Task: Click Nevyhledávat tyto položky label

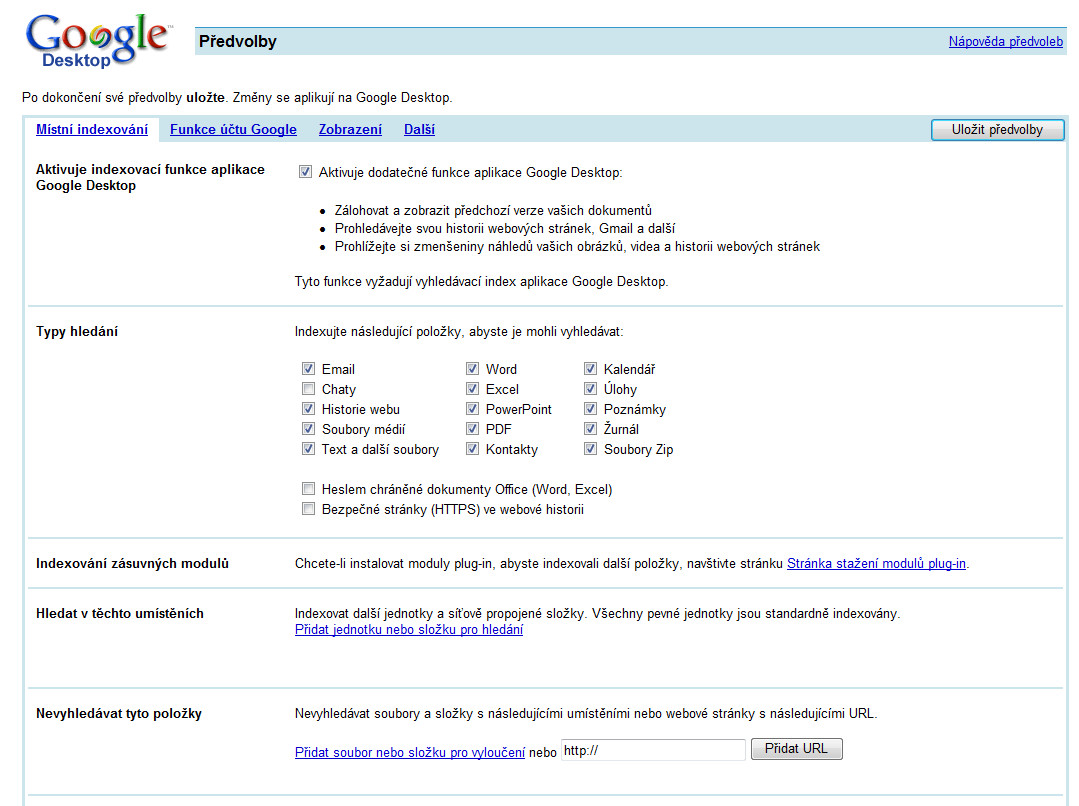Action: (x=119, y=713)
